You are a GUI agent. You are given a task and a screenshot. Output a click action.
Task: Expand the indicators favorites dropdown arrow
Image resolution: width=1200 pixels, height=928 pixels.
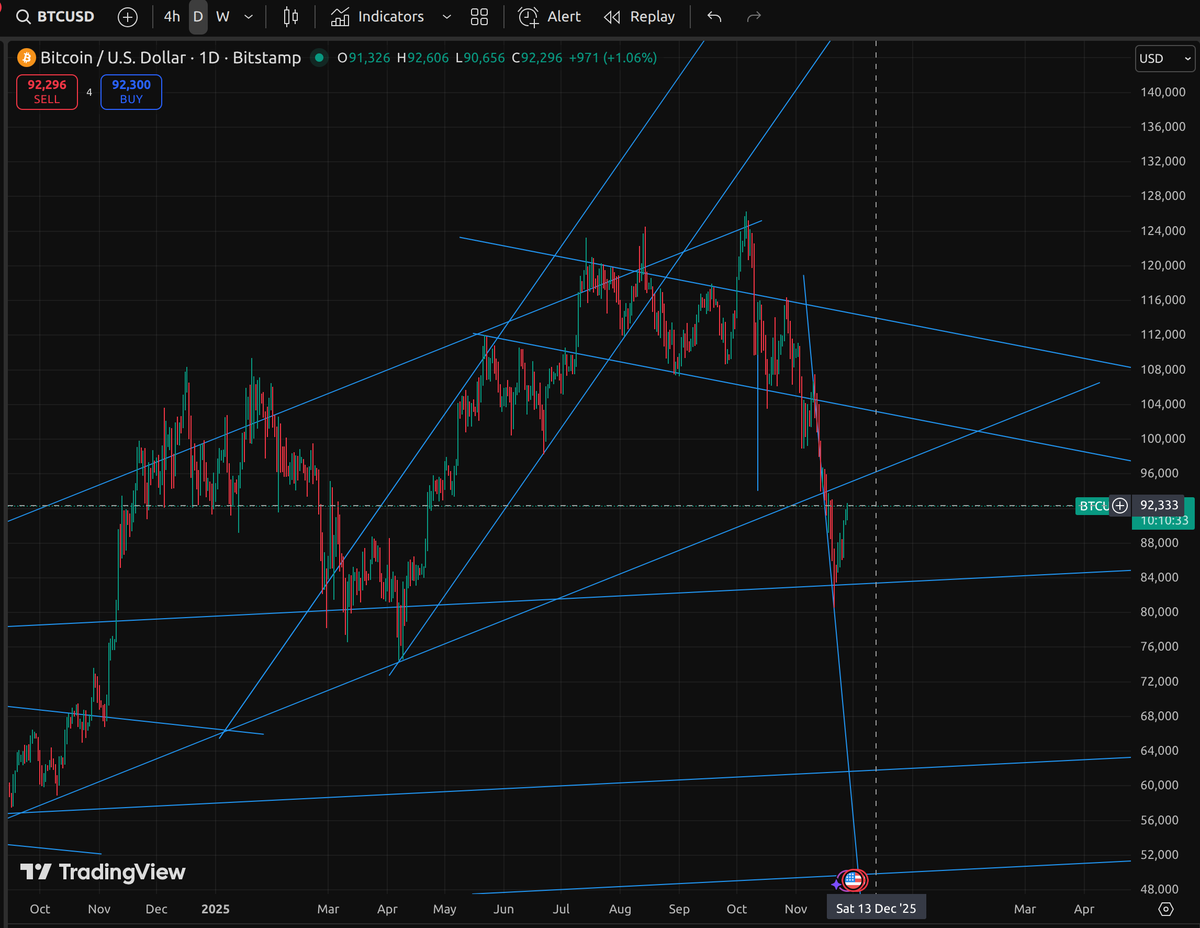pyautogui.click(x=446, y=16)
